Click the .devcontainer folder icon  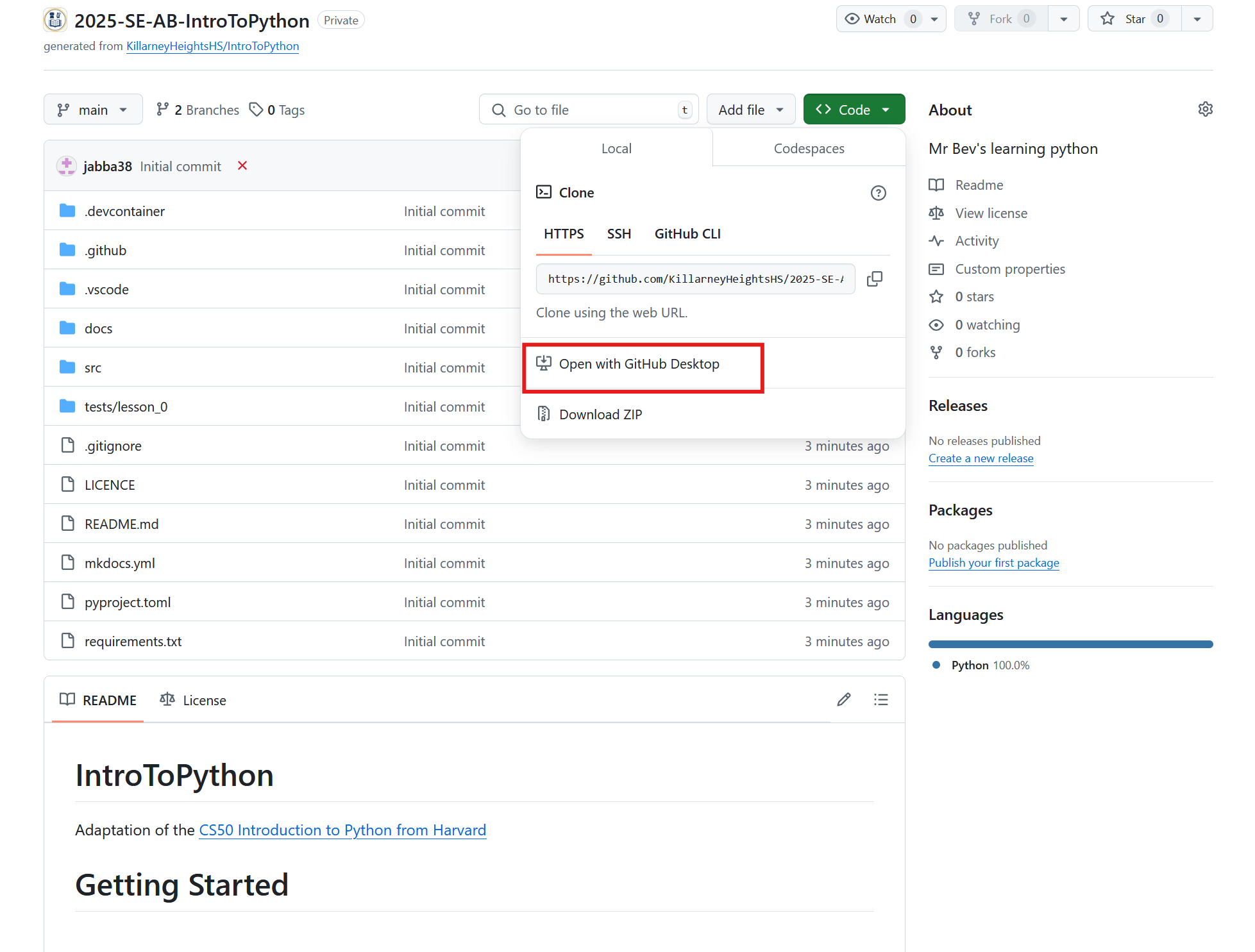tap(67, 211)
